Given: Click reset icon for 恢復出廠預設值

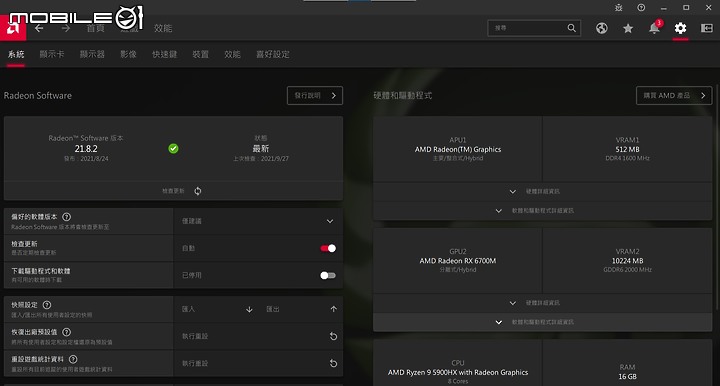Looking at the screenshot, I should pyautogui.click(x=333, y=336).
